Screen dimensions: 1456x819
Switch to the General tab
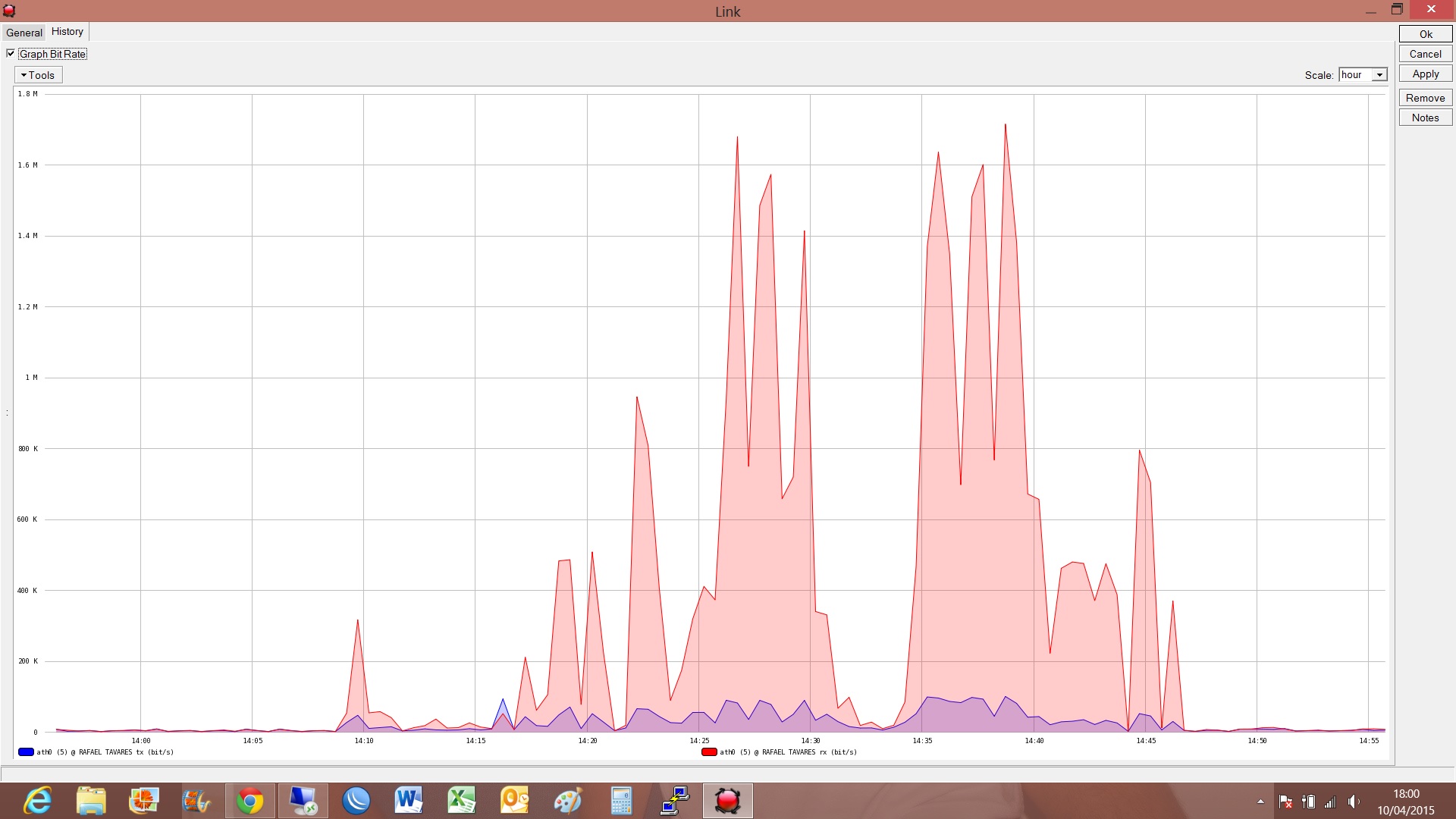pyautogui.click(x=24, y=33)
